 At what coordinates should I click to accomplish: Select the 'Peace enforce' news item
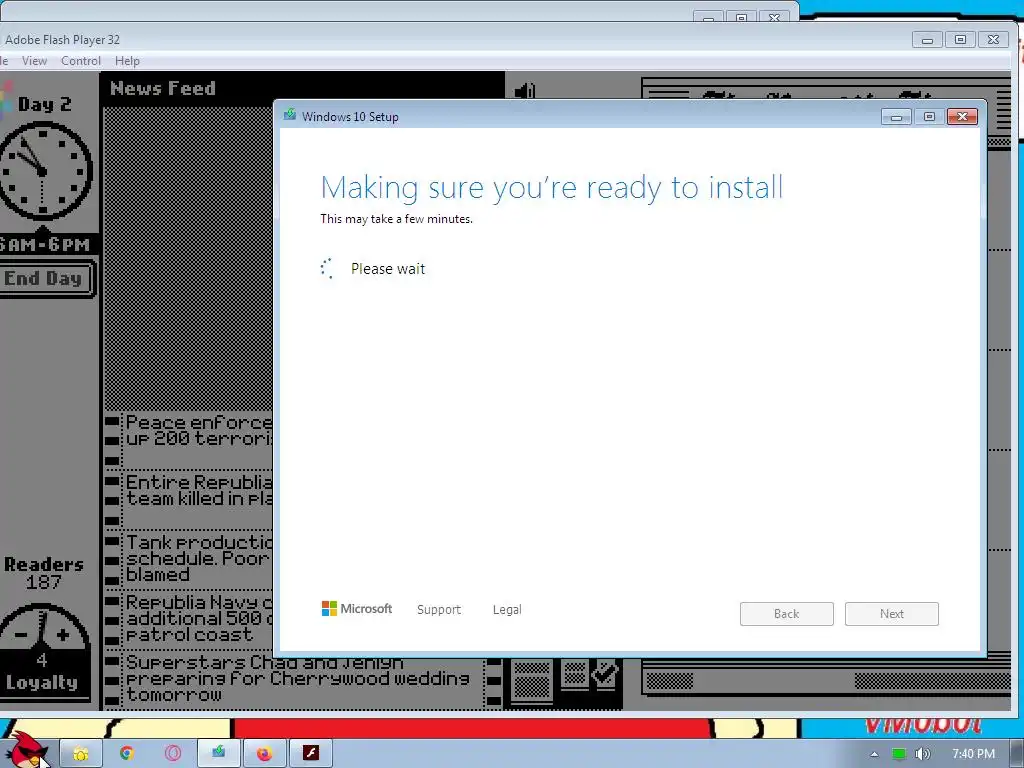pos(189,440)
